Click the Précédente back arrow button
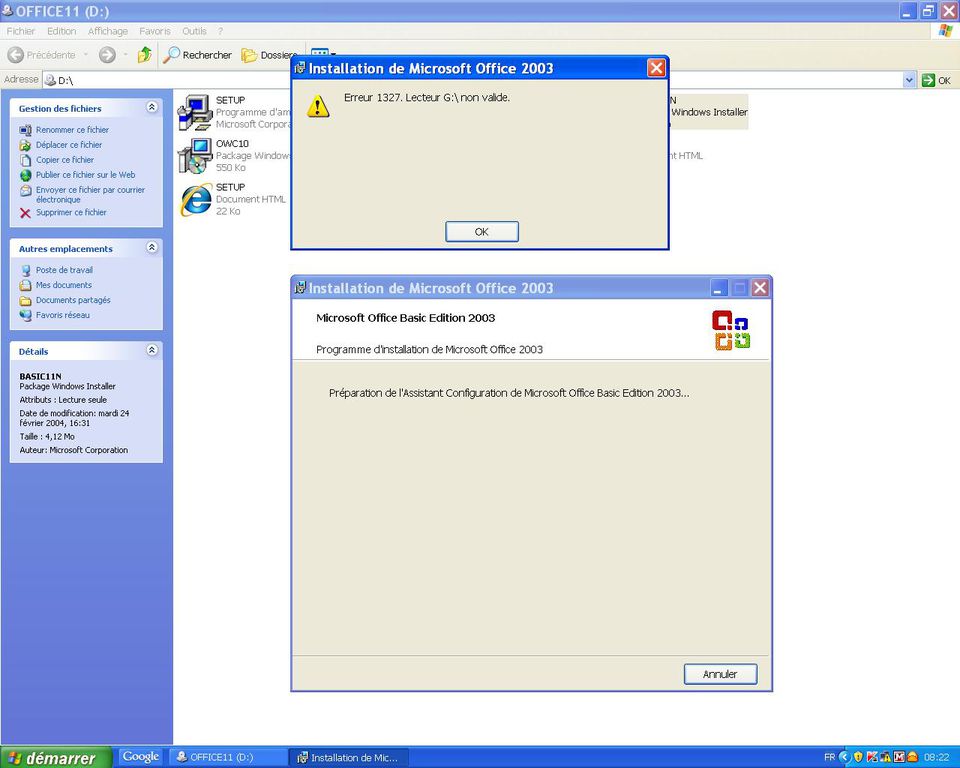This screenshot has width=960, height=768. [16, 55]
